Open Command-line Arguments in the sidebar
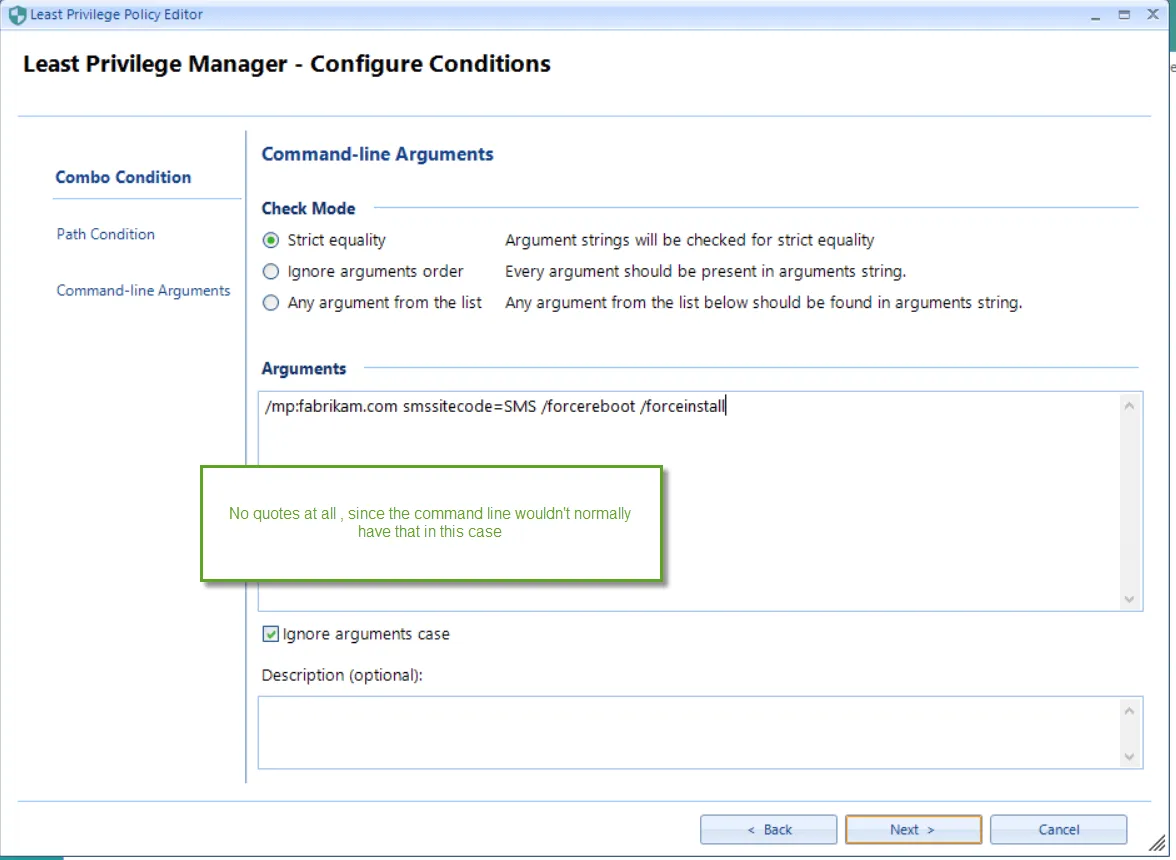 (143, 291)
